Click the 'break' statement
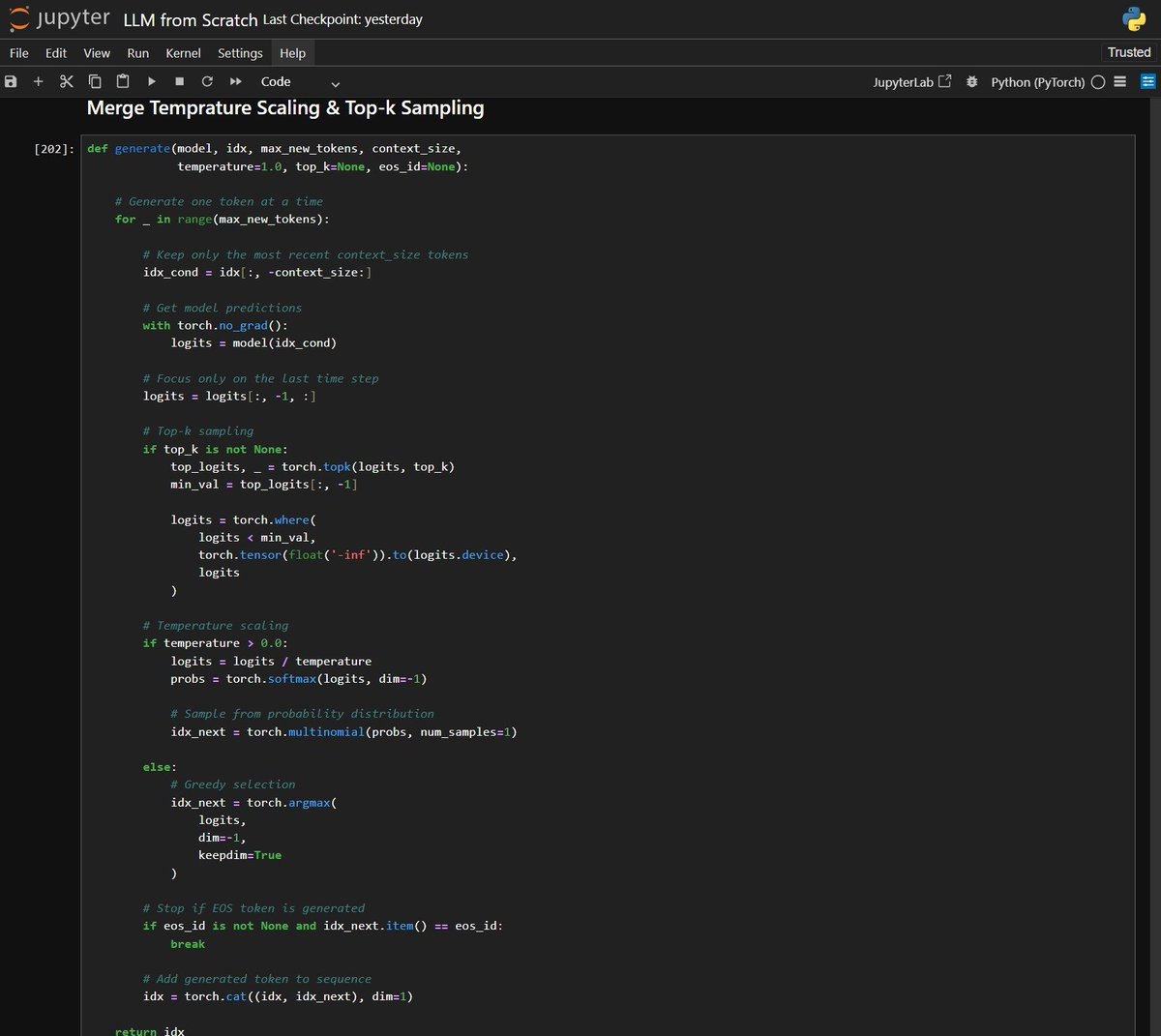The width and height of the screenshot is (1161, 1036). [188, 945]
